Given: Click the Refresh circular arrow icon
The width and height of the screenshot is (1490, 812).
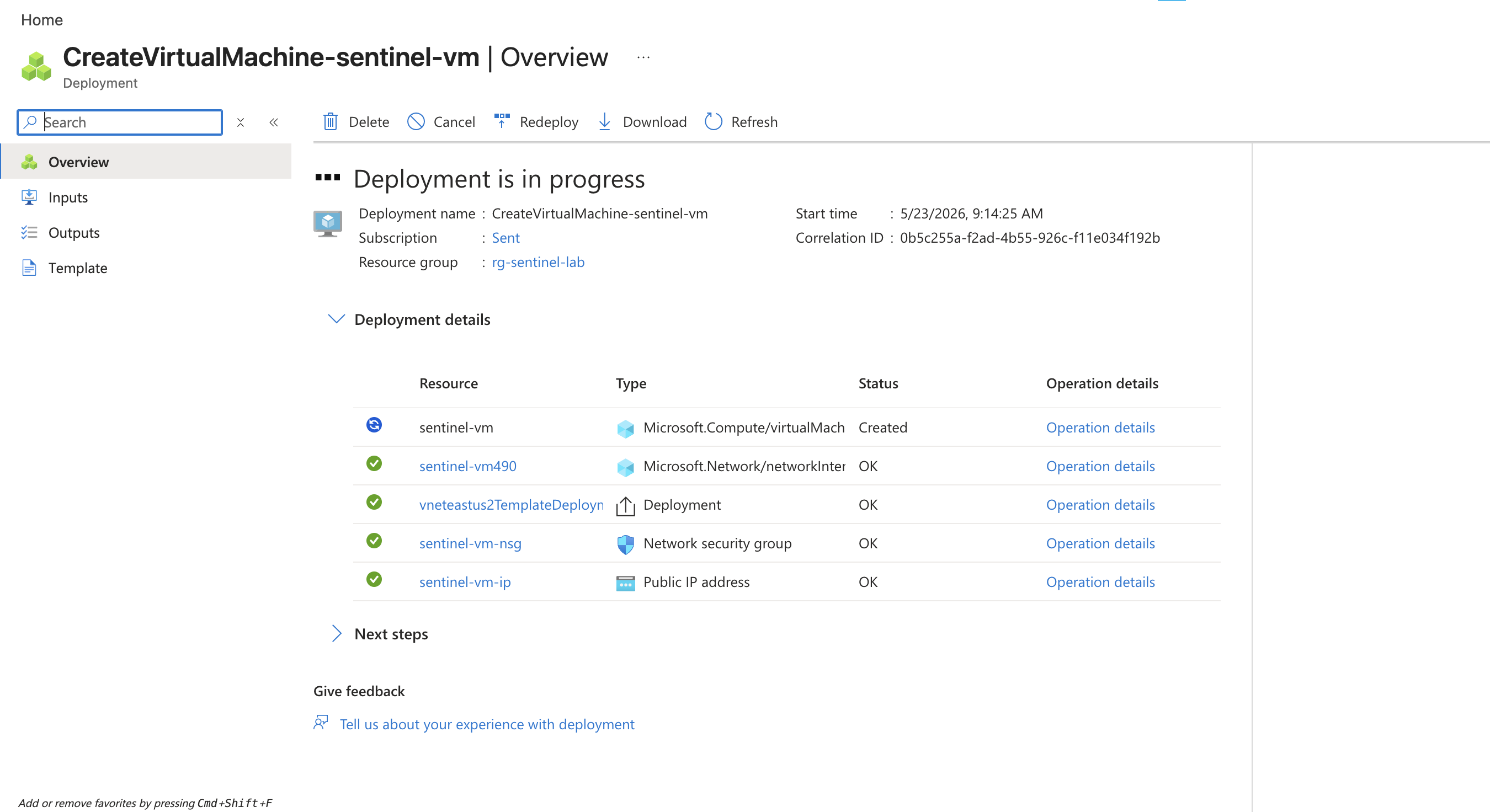Looking at the screenshot, I should tap(712, 121).
